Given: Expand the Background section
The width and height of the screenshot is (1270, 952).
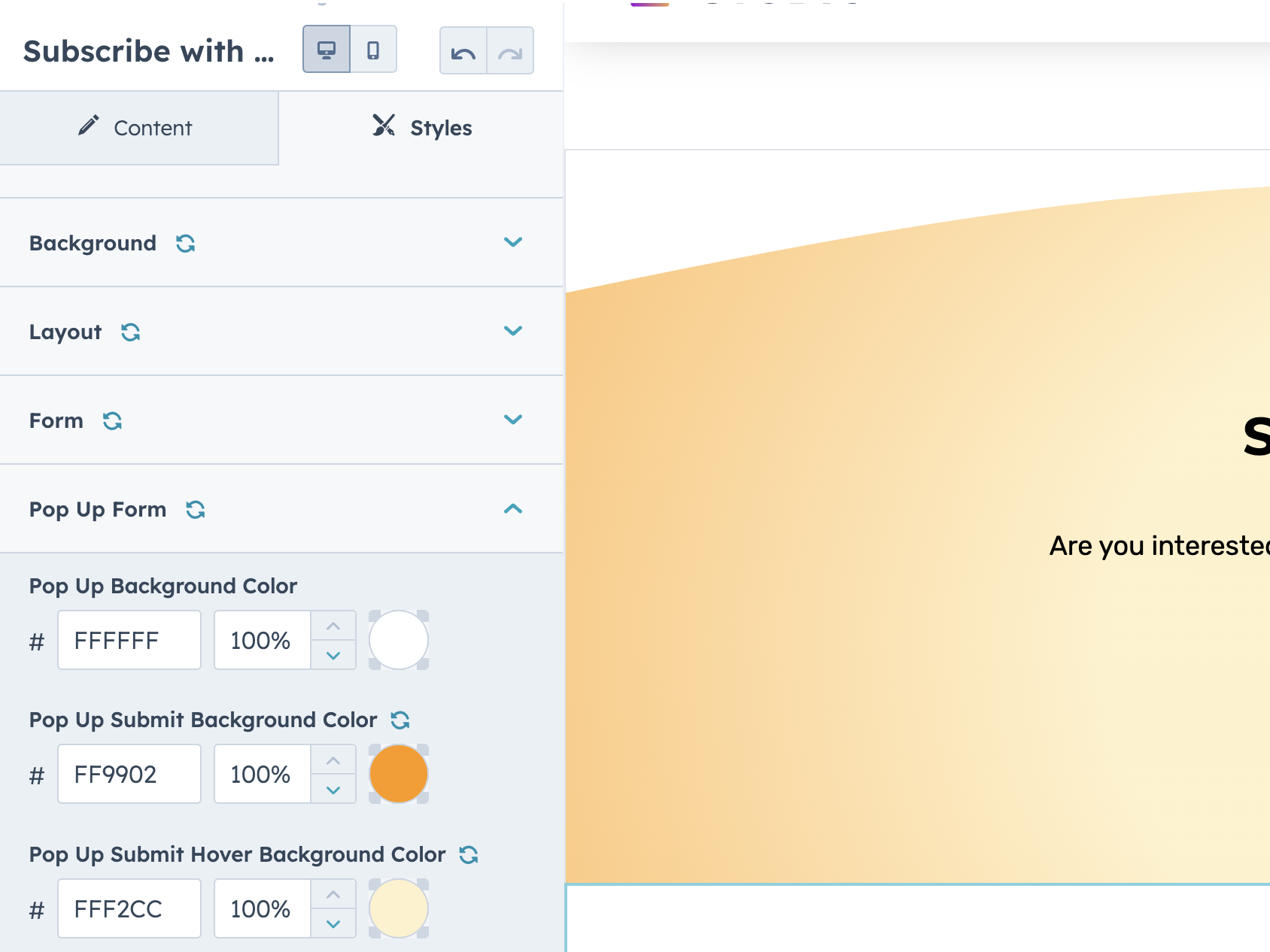Looking at the screenshot, I should tap(513, 242).
